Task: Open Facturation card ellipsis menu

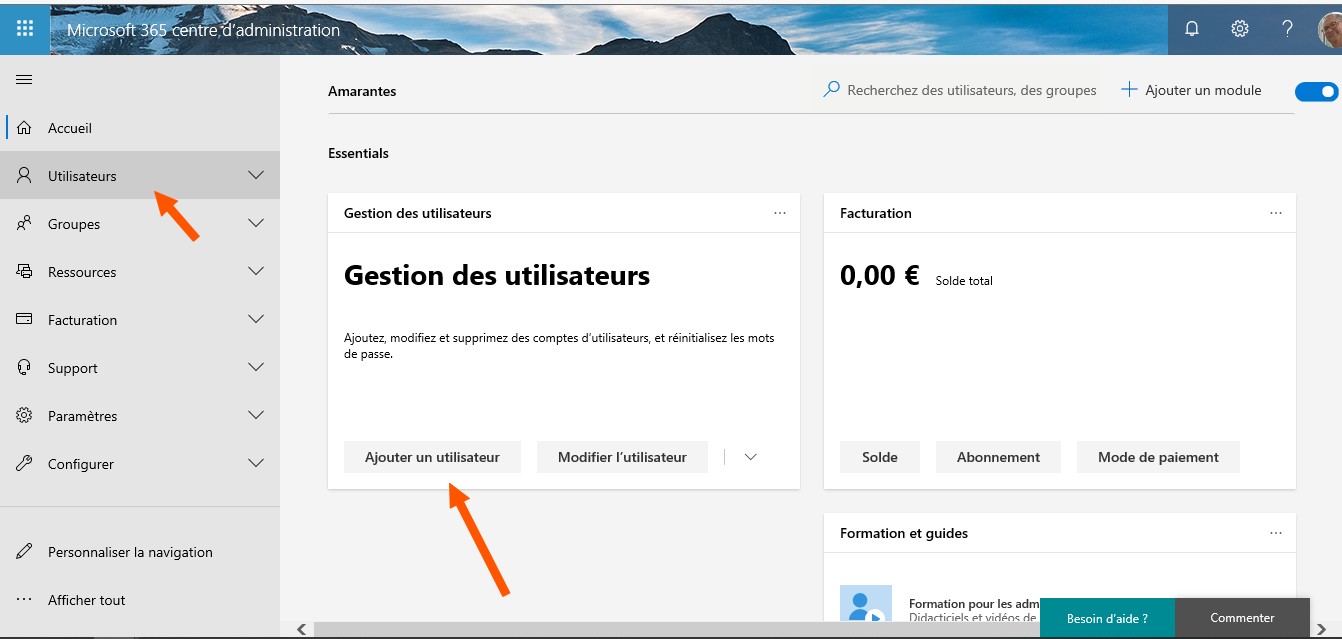Action: (x=1276, y=213)
